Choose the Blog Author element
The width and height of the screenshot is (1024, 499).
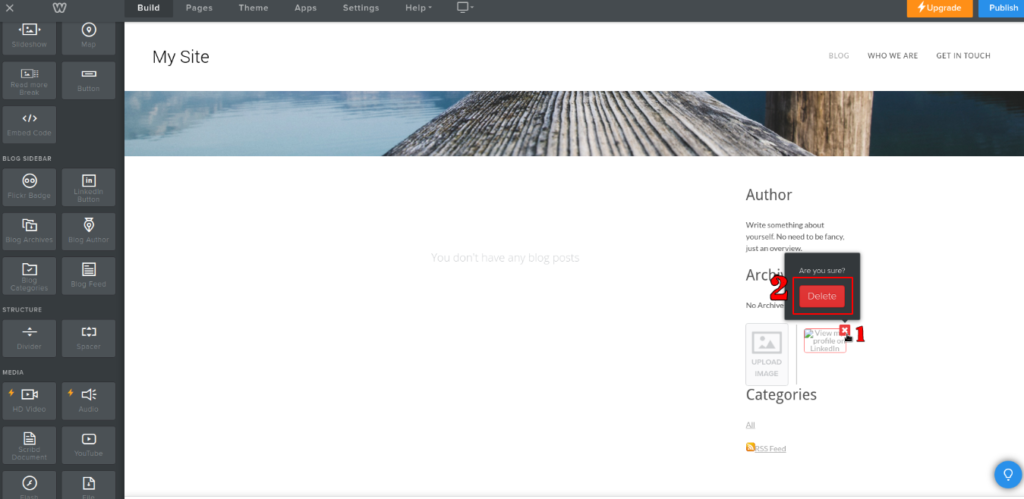point(88,231)
